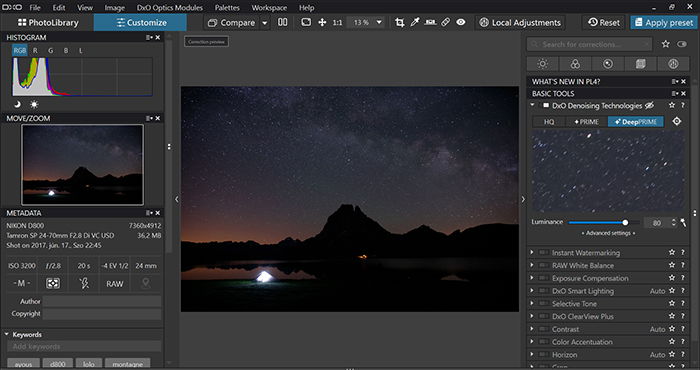Select the PRIME denoising mode

coord(587,121)
